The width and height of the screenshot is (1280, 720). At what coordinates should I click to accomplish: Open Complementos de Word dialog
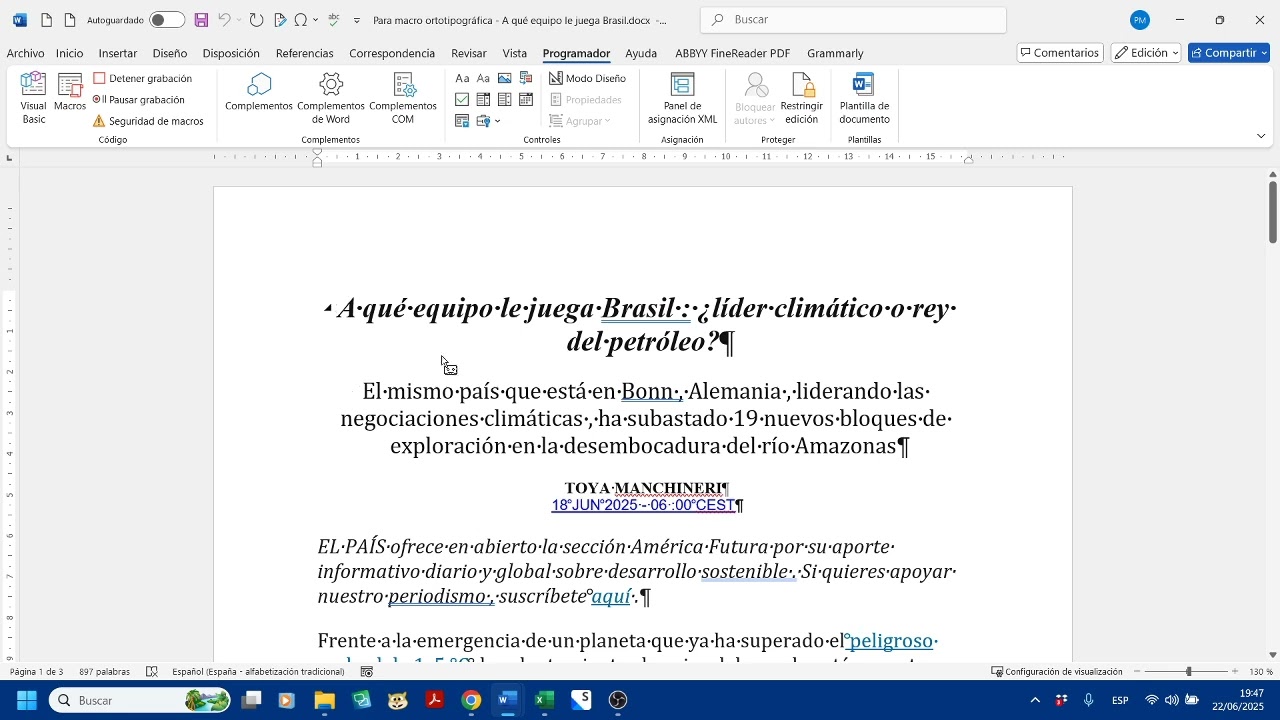331,98
